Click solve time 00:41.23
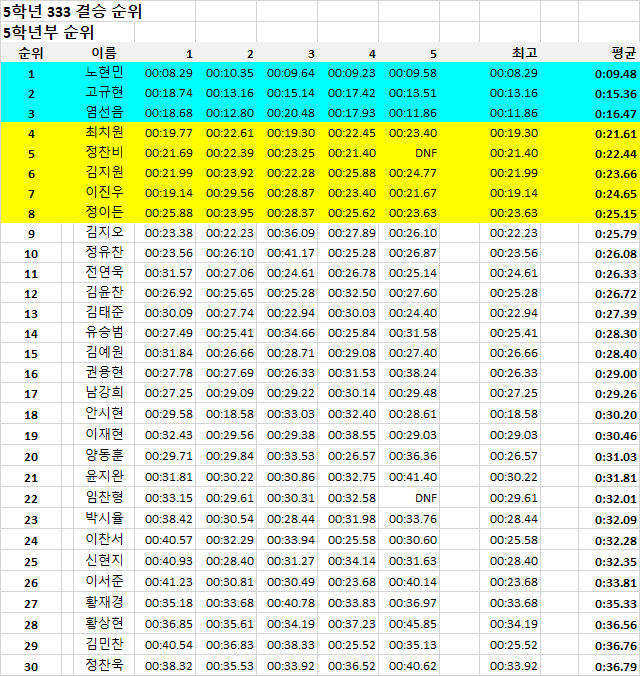Viewport: 640px width, 676px height. pos(169,582)
